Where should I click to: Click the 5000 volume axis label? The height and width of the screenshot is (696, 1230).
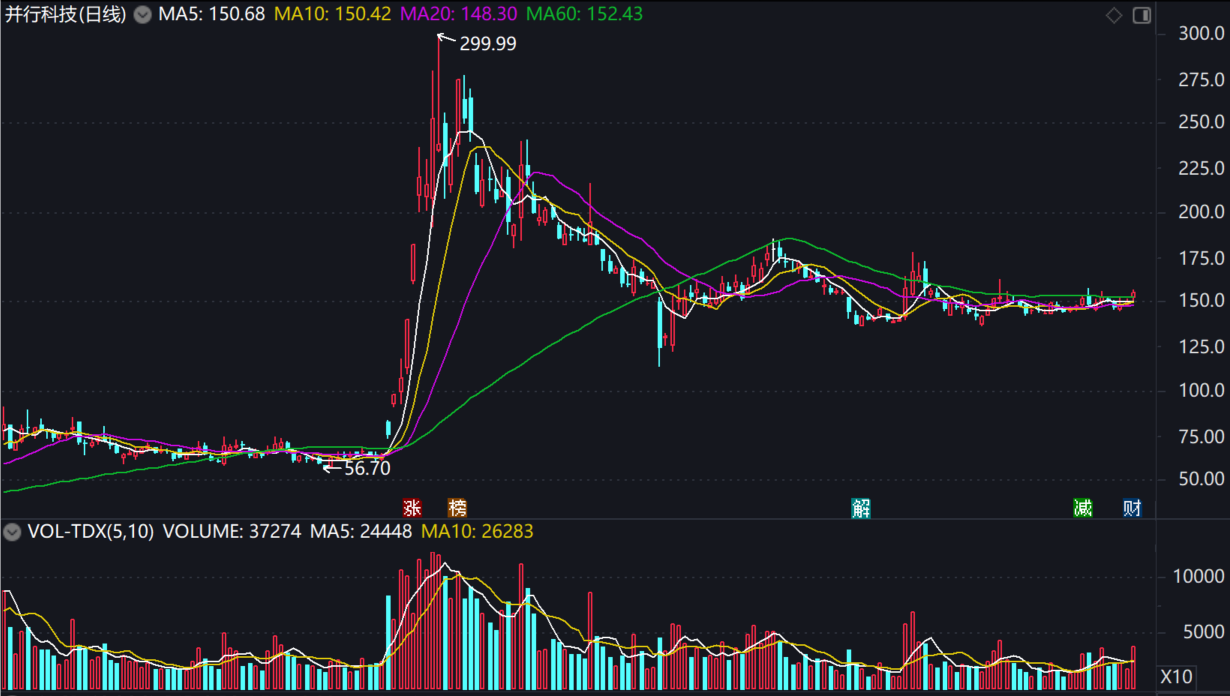click(x=1203, y=632)
